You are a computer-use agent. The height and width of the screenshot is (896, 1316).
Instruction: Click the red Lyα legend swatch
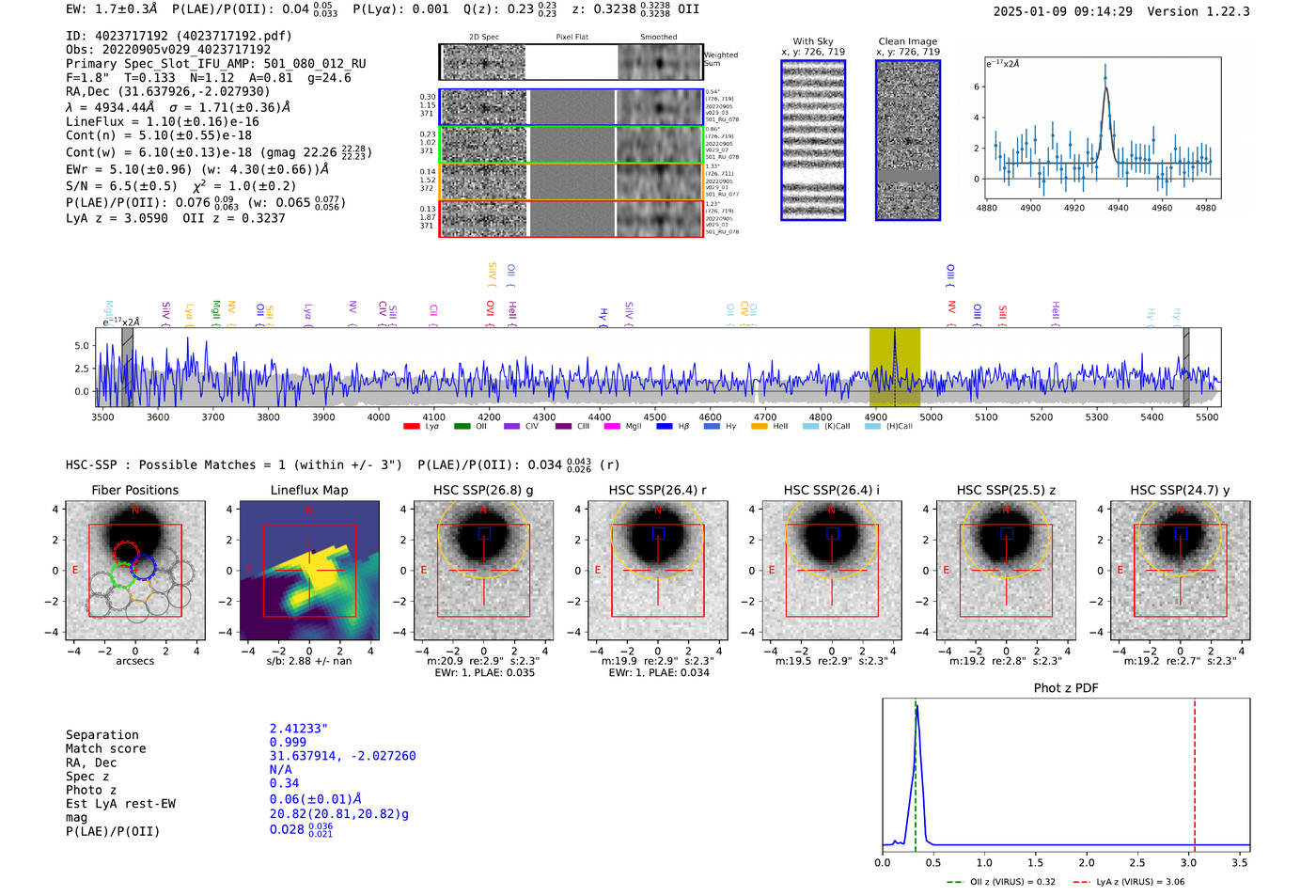[412, 427]
